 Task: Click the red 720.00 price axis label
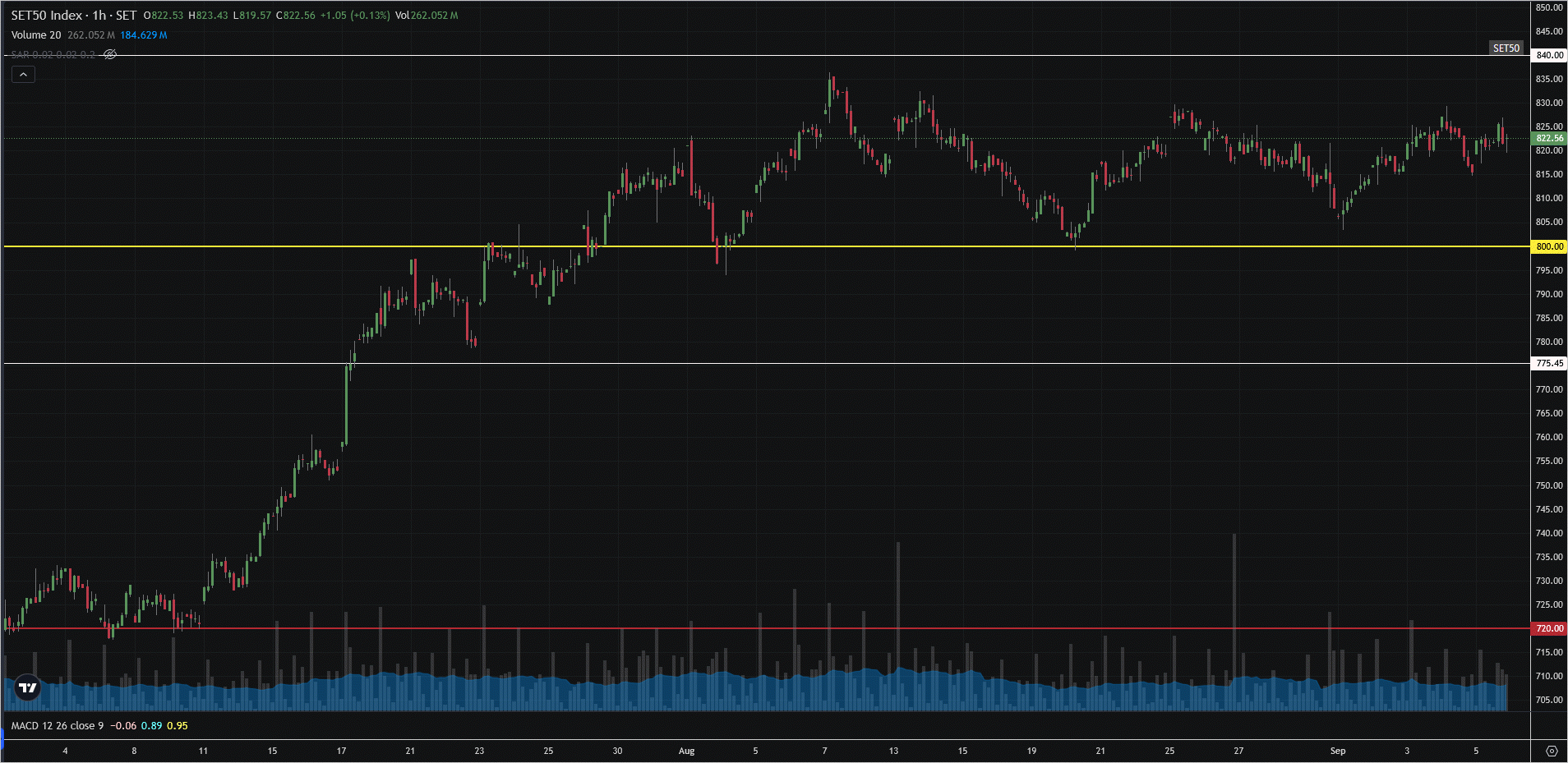pos(1549,628)
